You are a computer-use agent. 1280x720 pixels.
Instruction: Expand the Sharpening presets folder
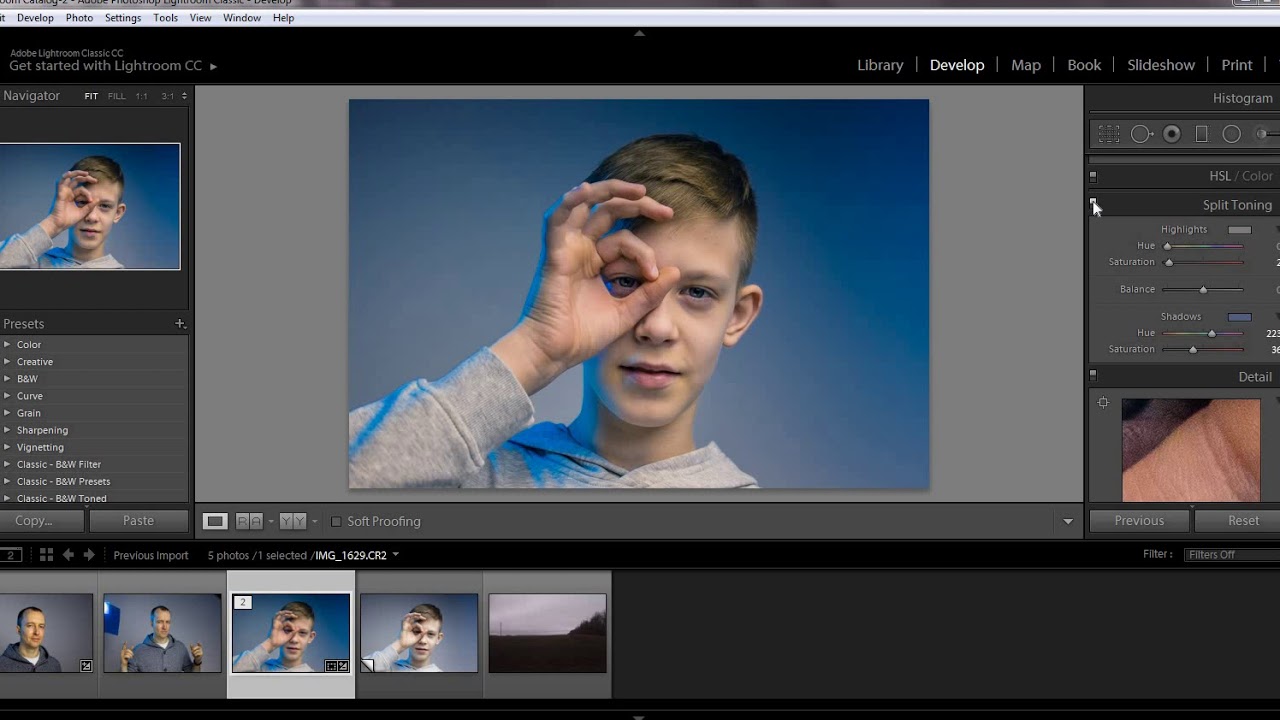(8, 430)
